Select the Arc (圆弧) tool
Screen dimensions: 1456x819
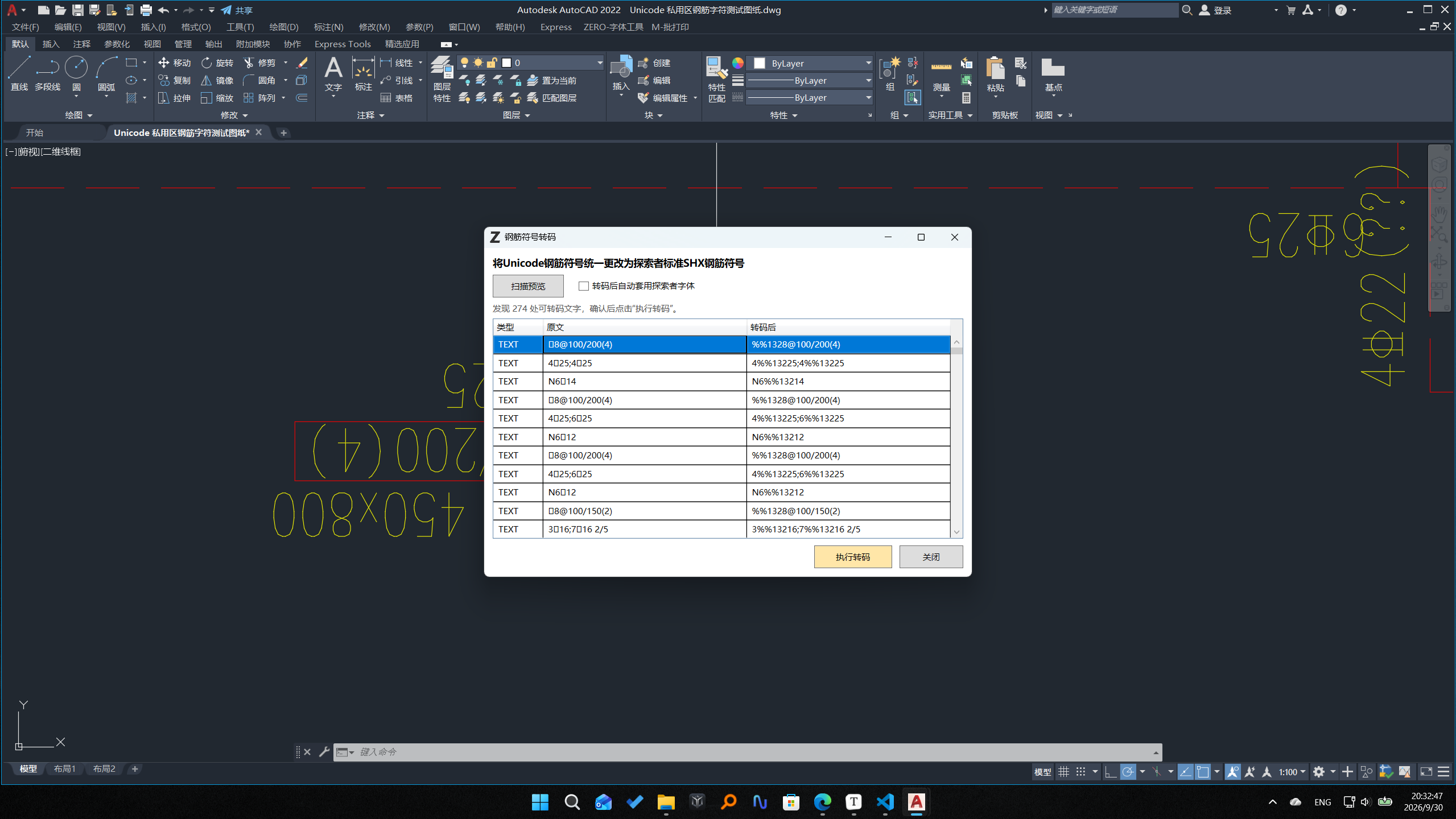click(x=106, y=73)
